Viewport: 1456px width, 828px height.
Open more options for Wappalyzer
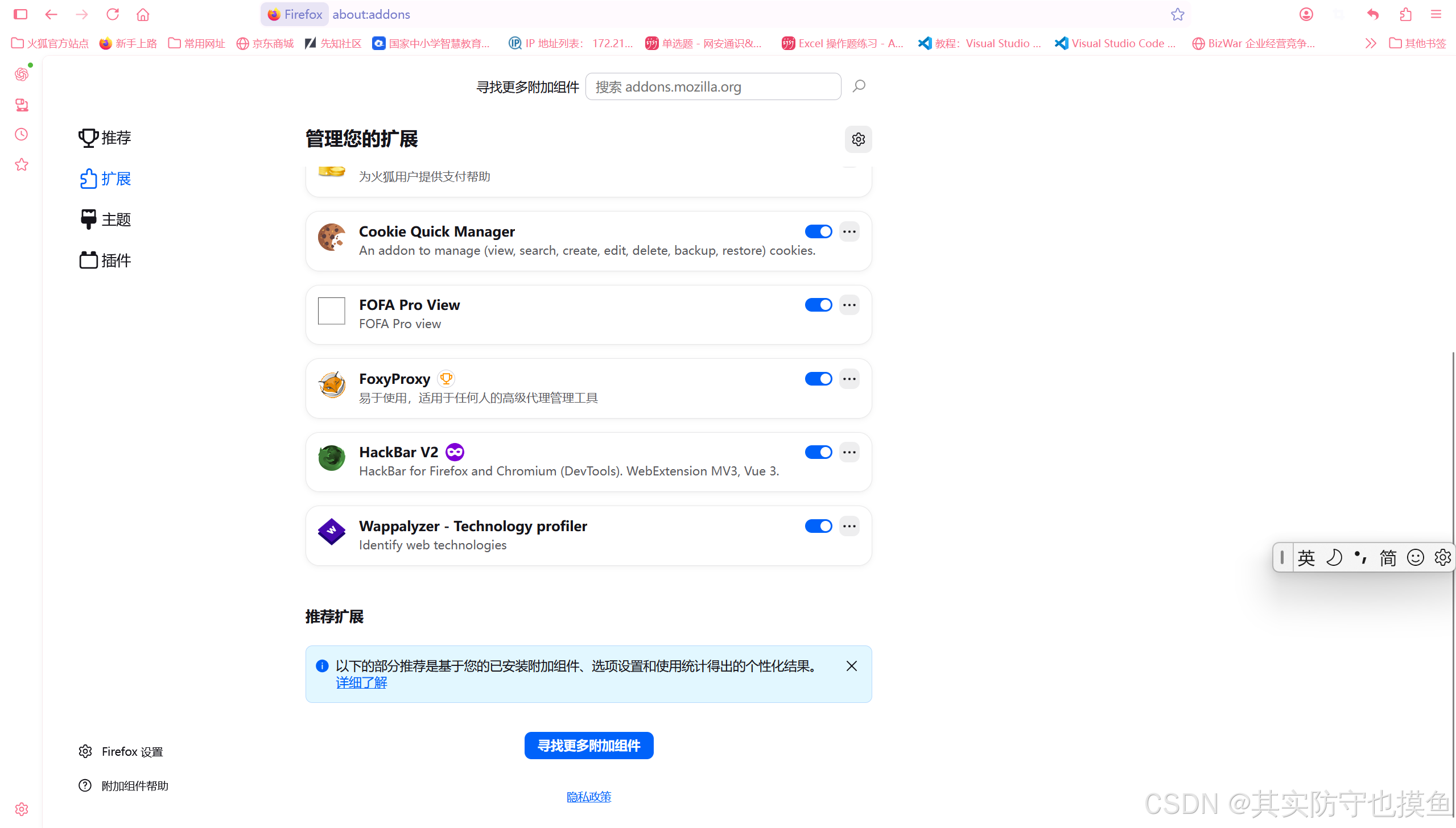coord(849,526)
